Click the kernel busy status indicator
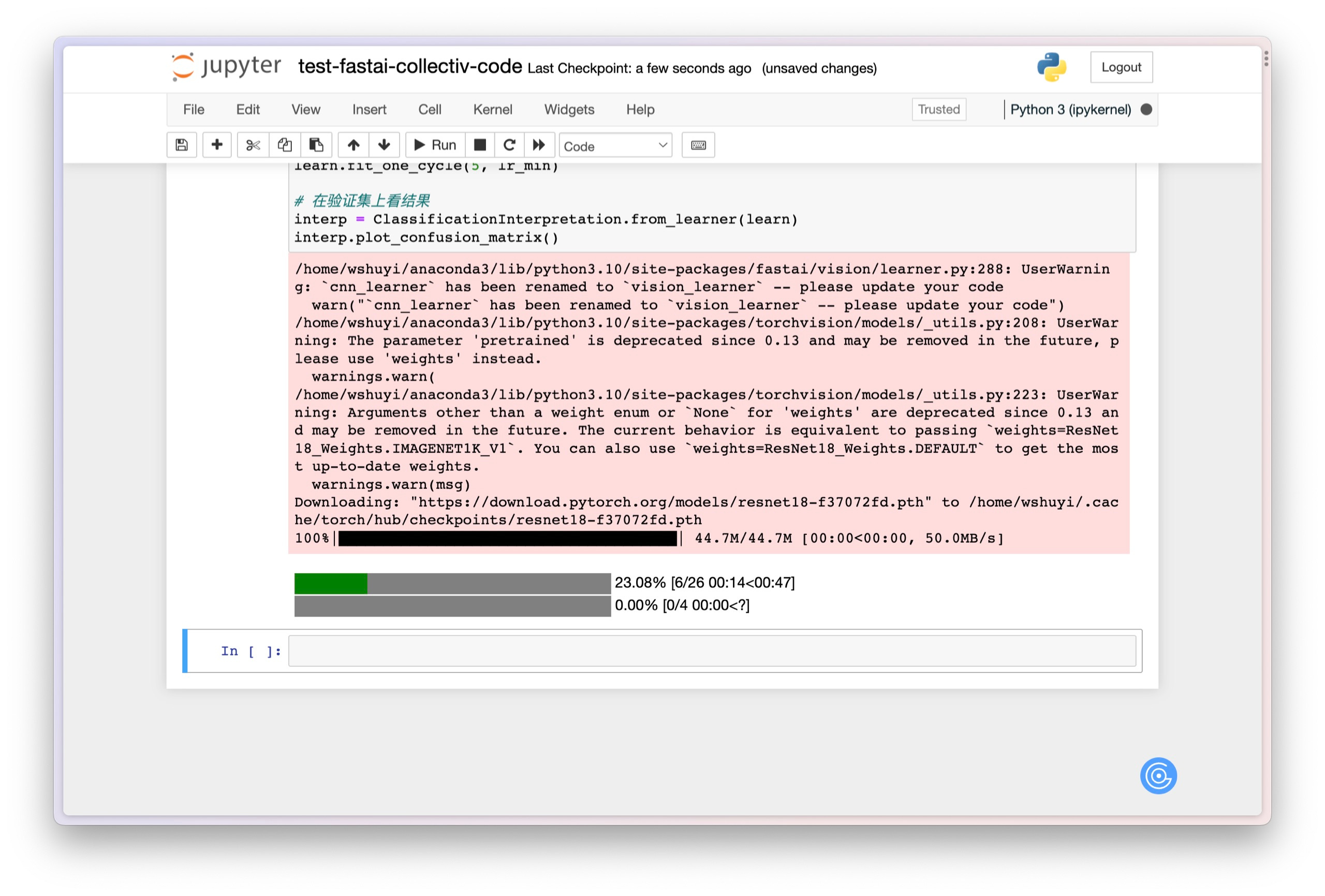This screenshot has height=896, width=1325. [x=1146, y=110]
